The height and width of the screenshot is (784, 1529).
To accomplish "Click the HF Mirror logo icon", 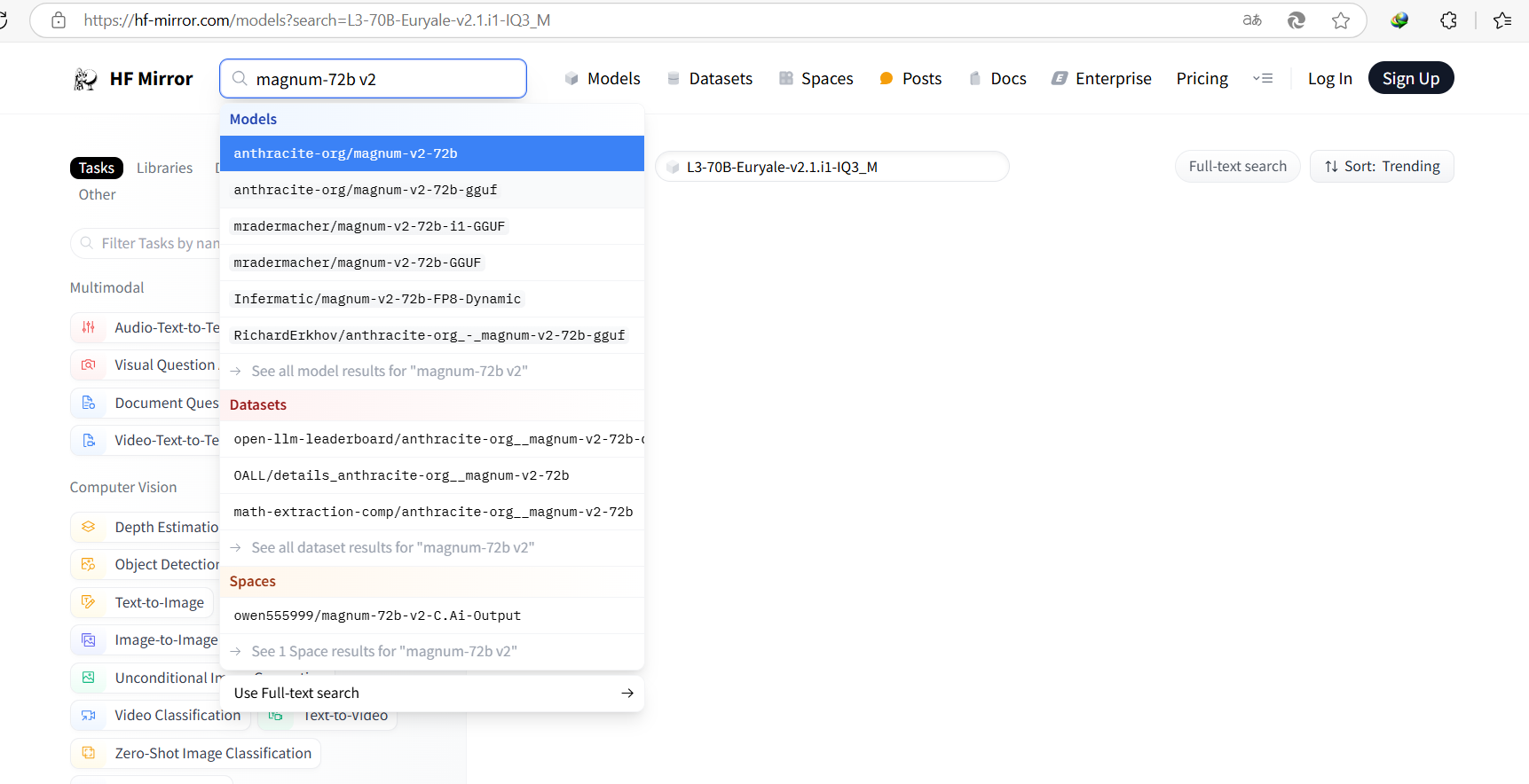I will click(x=85, y=79).
